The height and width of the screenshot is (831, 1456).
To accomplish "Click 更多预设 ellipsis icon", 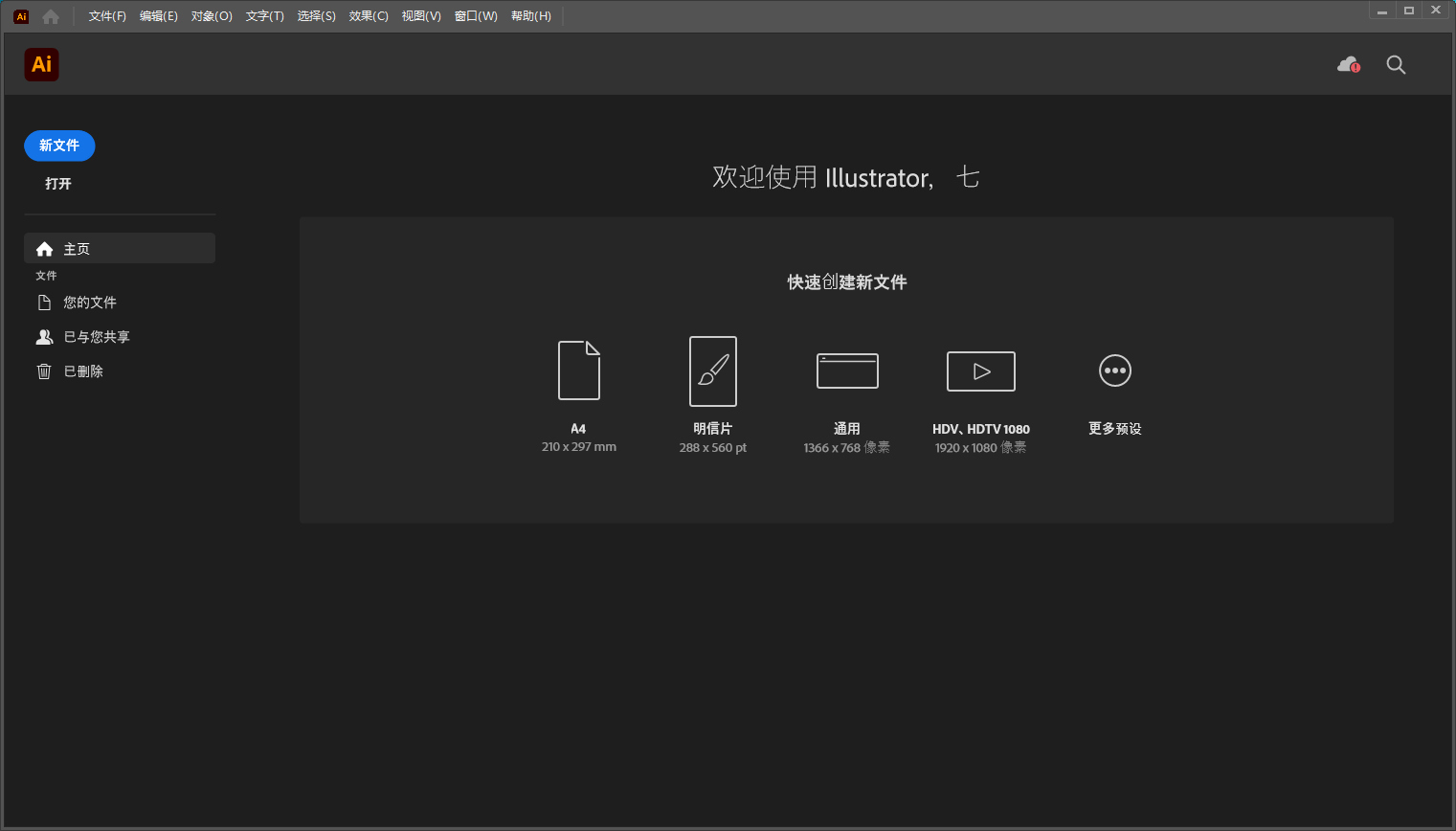I will tap(1114, 371).
